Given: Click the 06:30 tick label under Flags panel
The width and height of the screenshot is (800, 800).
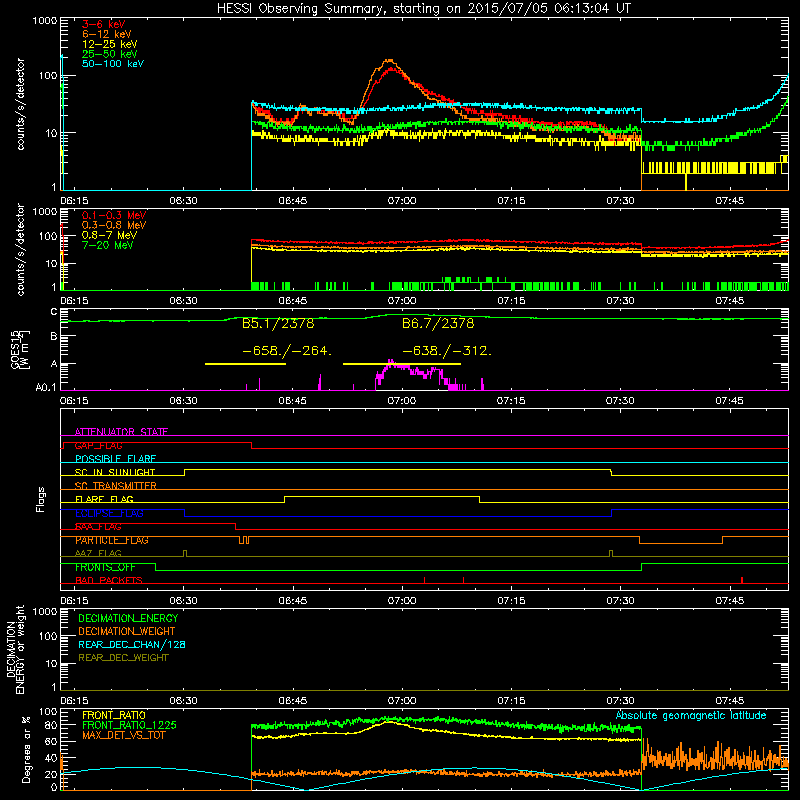Looking at the screenshot, I should pos(183,601).
